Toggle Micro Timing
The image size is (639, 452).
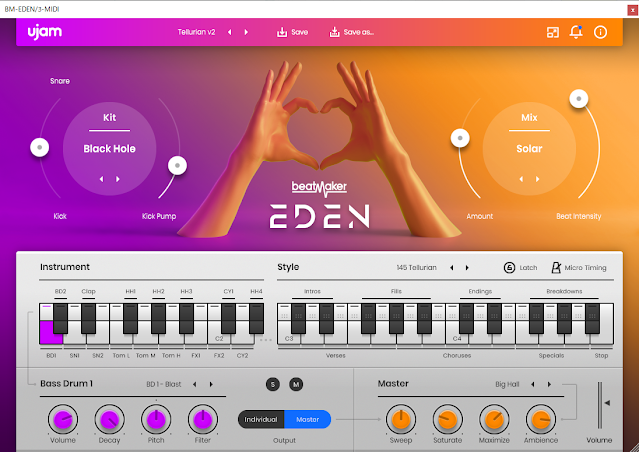(579, 268)
